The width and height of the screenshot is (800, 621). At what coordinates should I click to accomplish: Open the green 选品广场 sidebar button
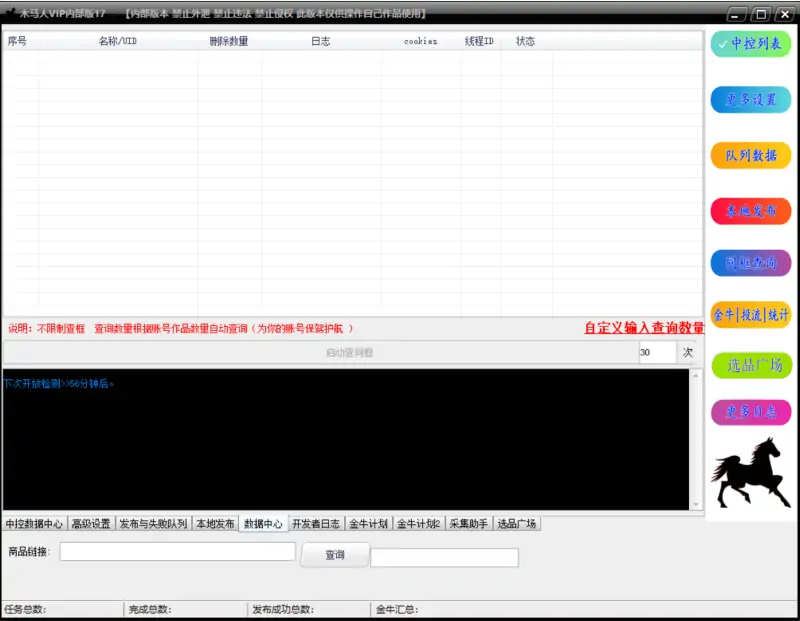pyautogui.click(x=751, y=365)
